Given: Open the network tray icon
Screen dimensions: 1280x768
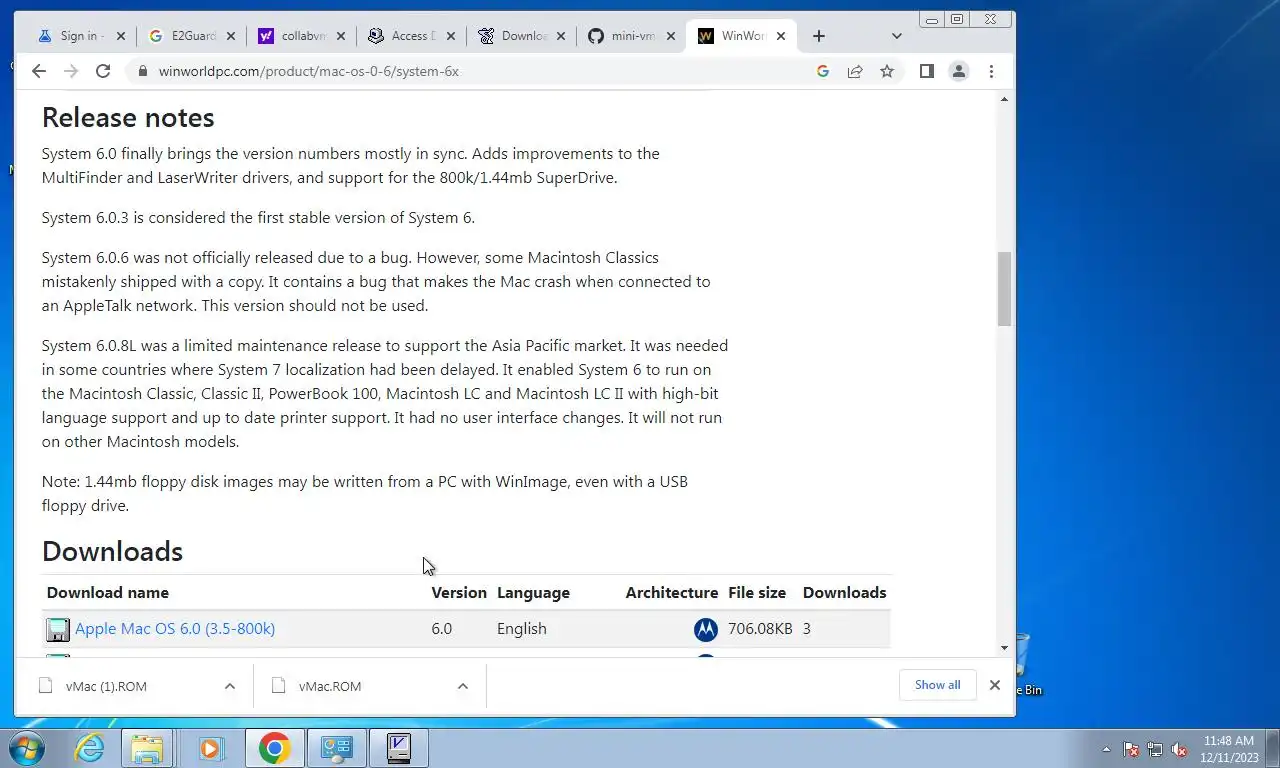Looking at the screenshot, I should [x=1155, y=749].
